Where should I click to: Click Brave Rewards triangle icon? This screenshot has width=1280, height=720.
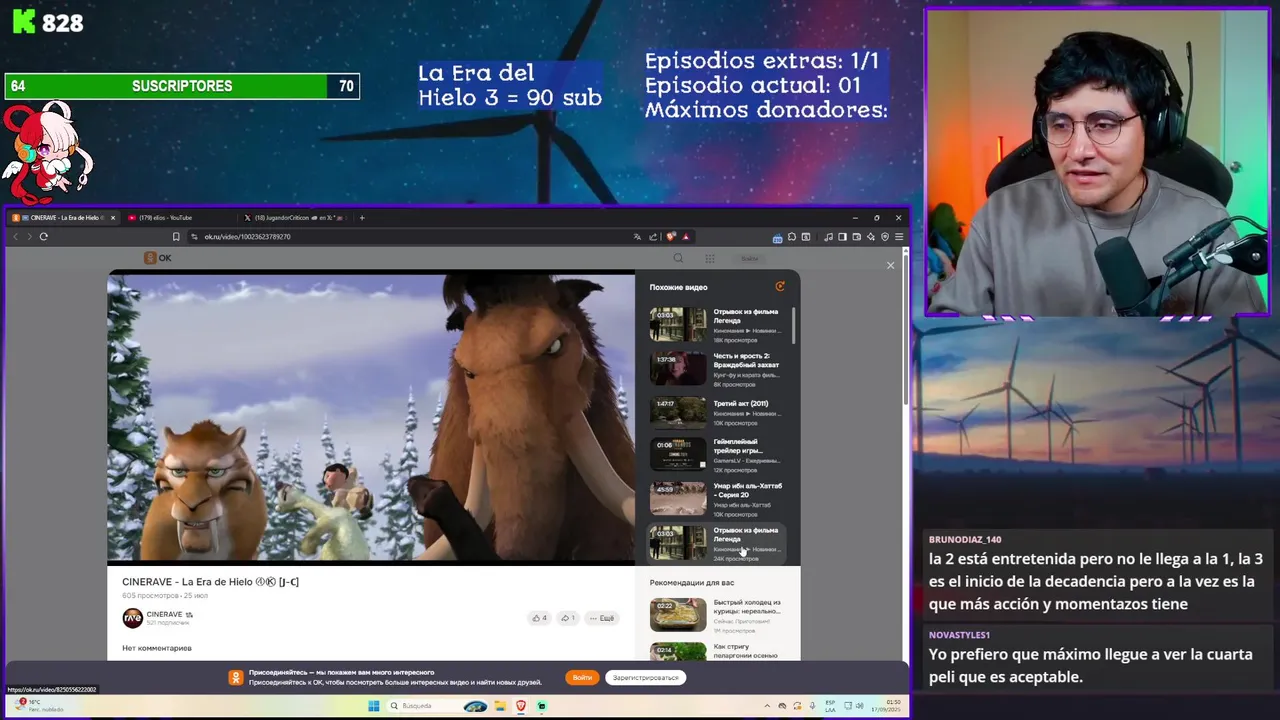click(685, 237)
